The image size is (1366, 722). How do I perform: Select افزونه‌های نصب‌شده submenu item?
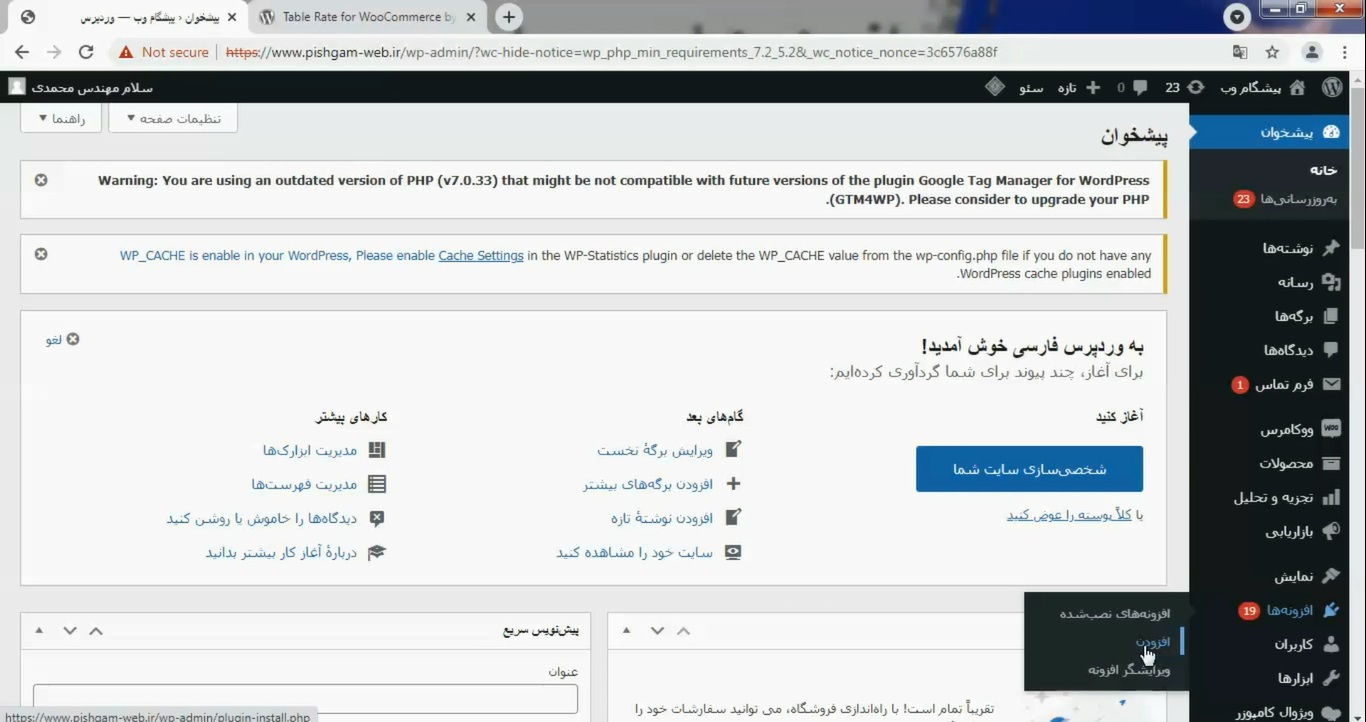1115,613
